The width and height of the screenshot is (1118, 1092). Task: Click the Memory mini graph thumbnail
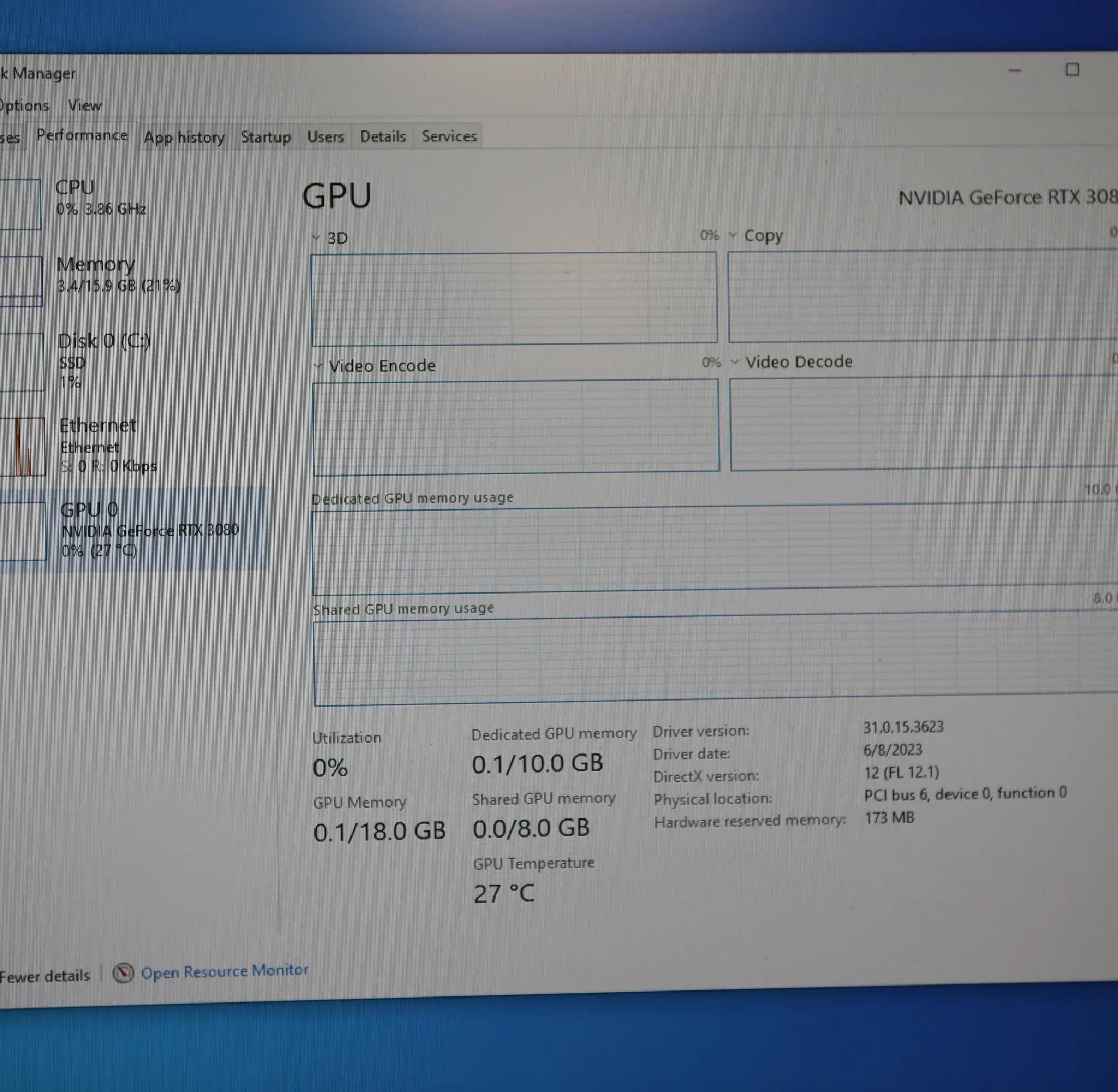(21, 281)
